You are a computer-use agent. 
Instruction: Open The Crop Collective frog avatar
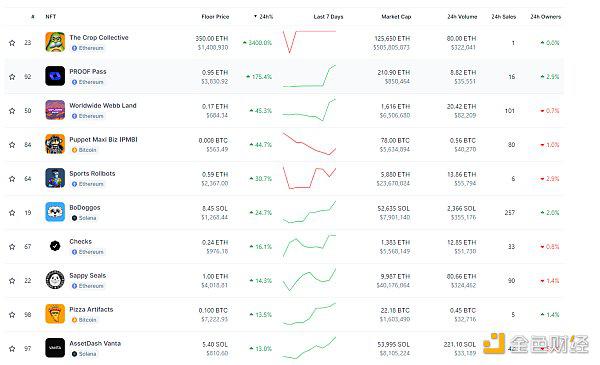coord(55,42)
